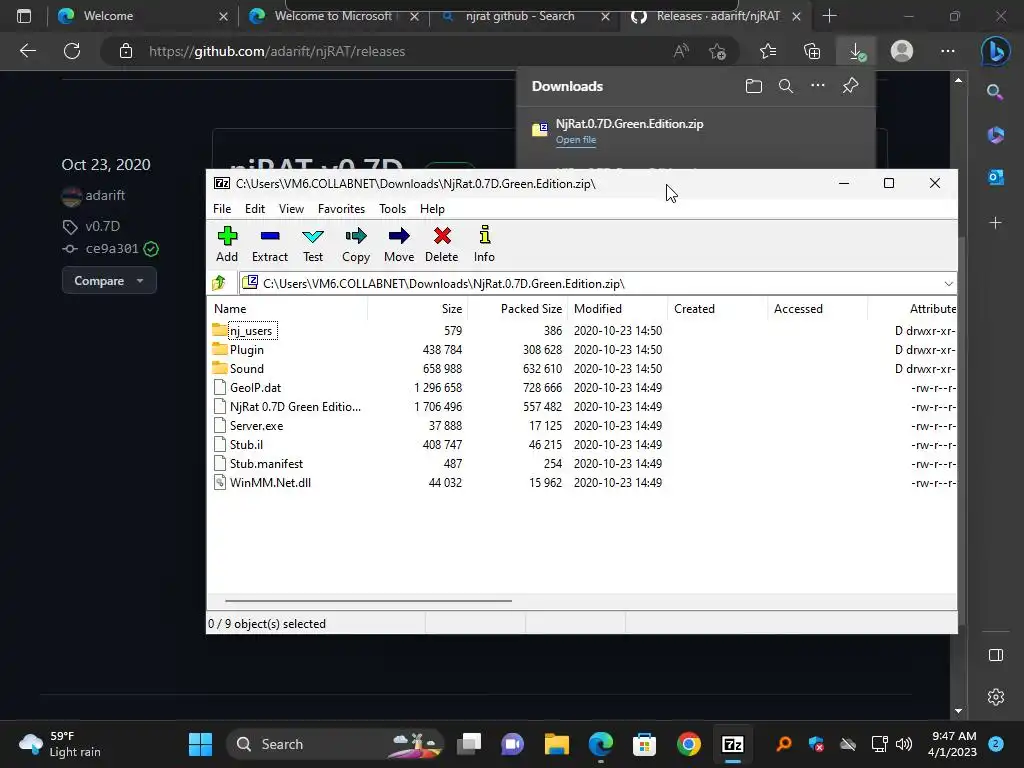Viewport: 1024px width, 768px height.
Task: Click Read aloud icon in address bar
Action: pyautogui.click(x=681, y=51)
